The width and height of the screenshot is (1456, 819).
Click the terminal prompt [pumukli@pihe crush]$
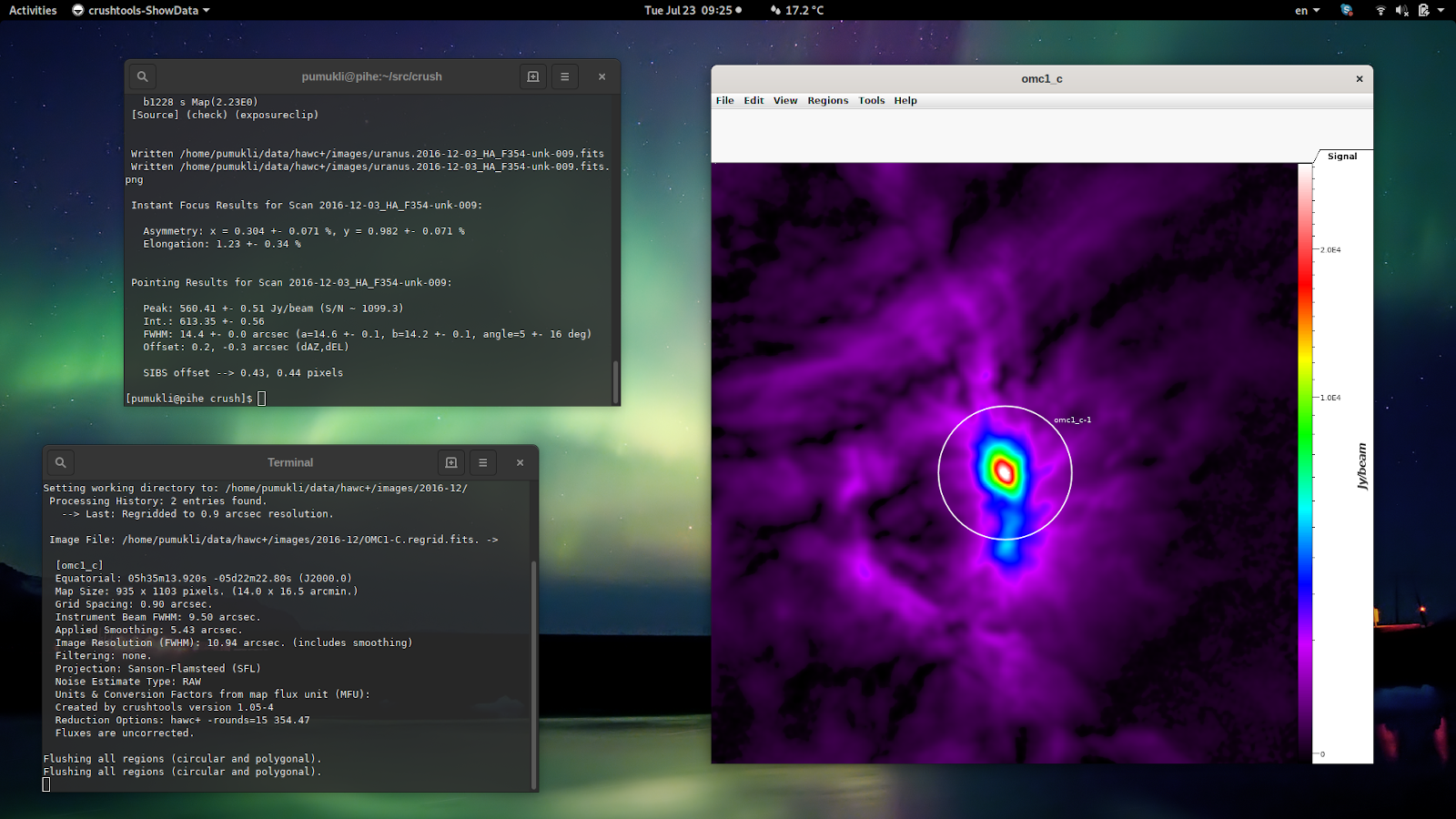click(189, 399)
